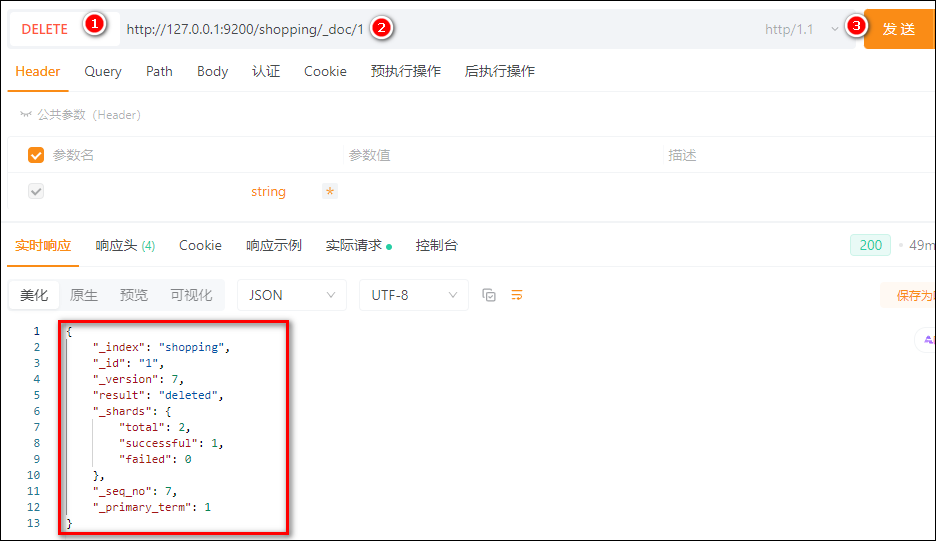The image size is (936, 541).
Task: Switch to the Query tab
Action: (x=103, y=72)
